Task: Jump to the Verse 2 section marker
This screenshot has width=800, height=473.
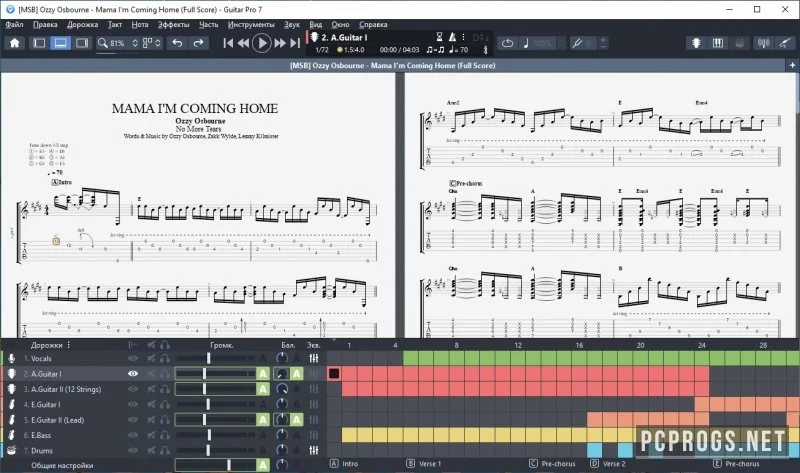Action: [x=608, y=464]
